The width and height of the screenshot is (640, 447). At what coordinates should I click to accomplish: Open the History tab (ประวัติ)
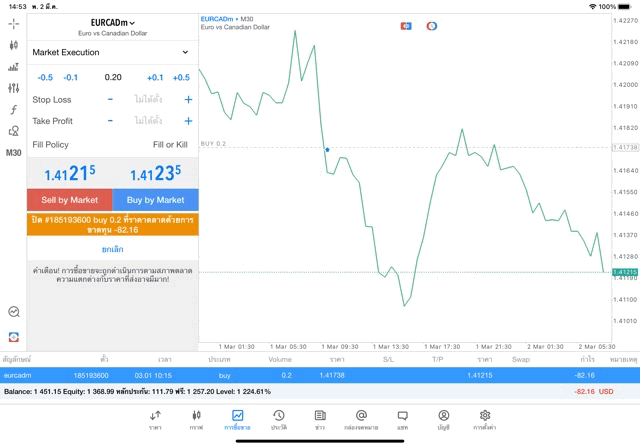click(x=279, y=420)
